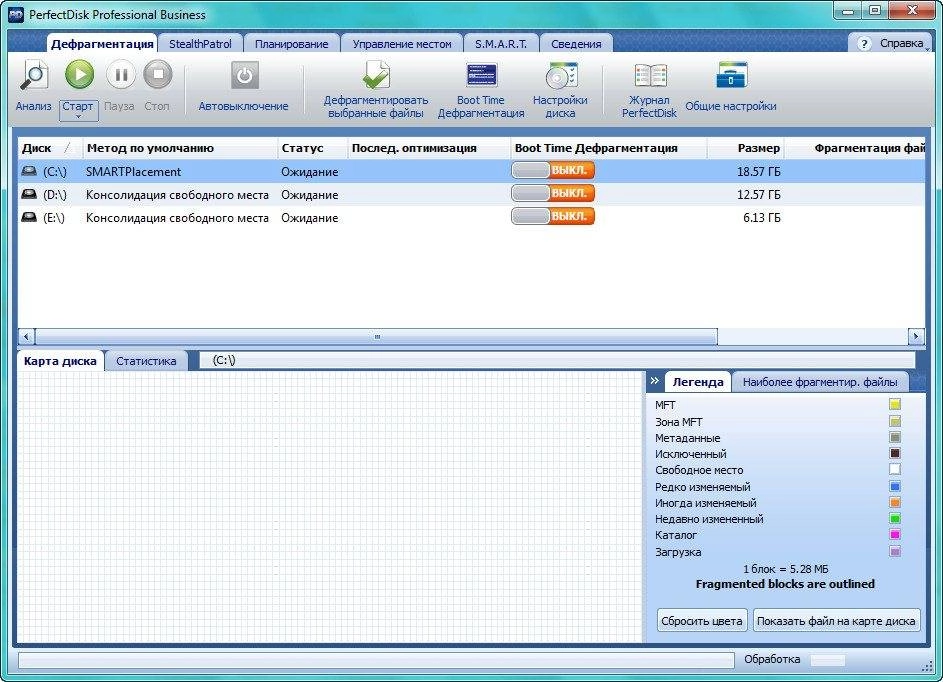
Task: Click the Справка dropdown arrow
Action: click(x=927, y=49)
